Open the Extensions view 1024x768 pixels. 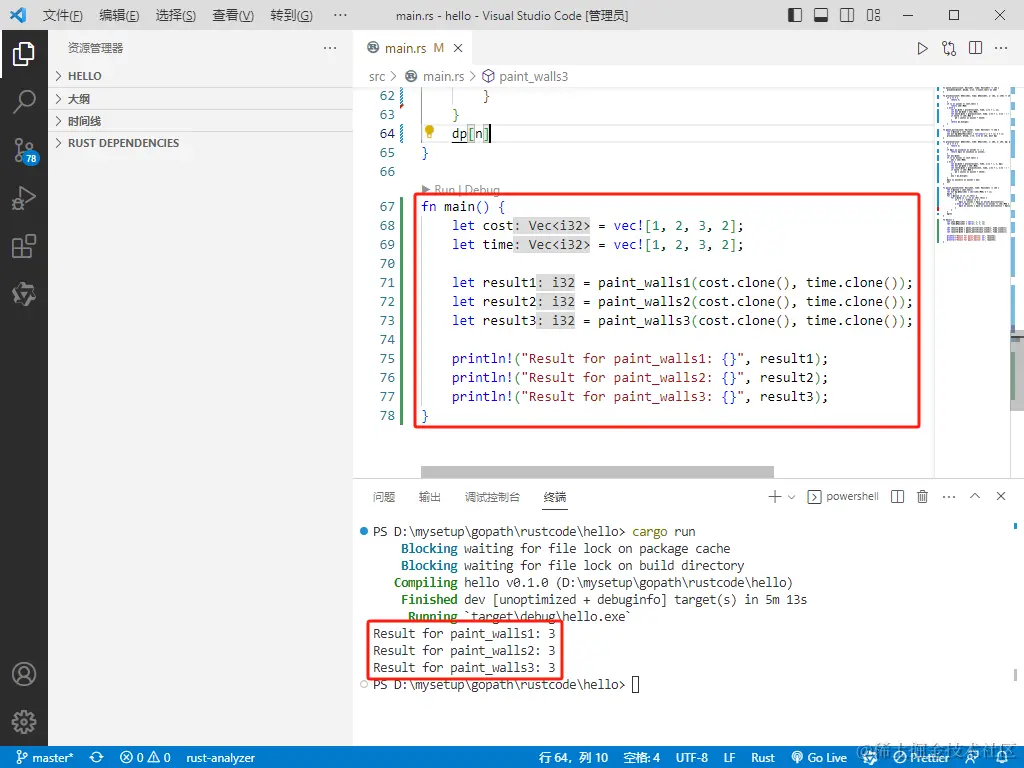click(24, 247)
